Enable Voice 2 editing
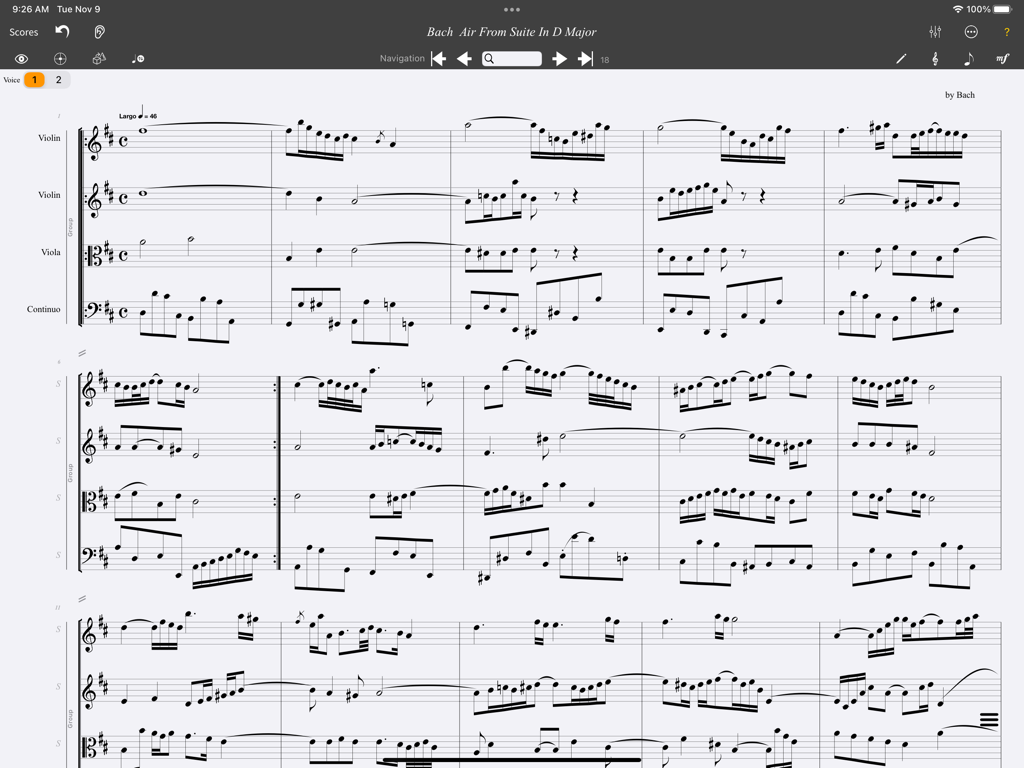 click(59, 79)
